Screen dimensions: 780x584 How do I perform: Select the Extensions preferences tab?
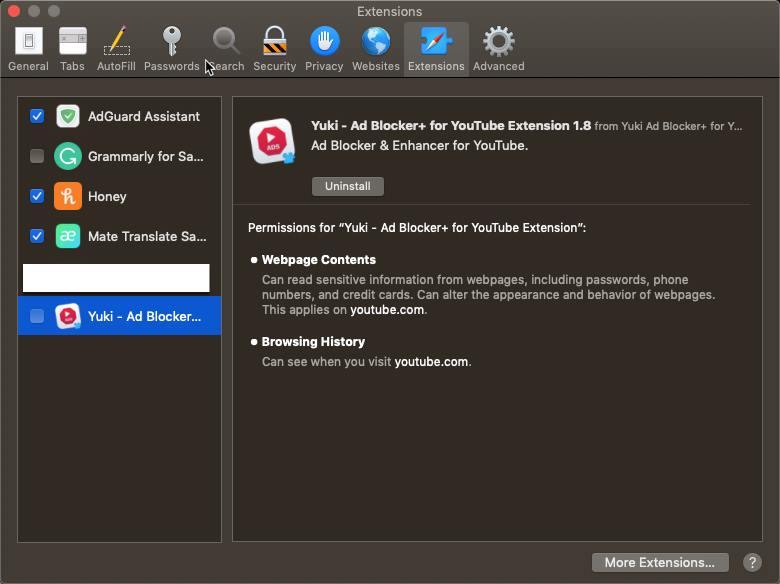[x=436, y=49]
